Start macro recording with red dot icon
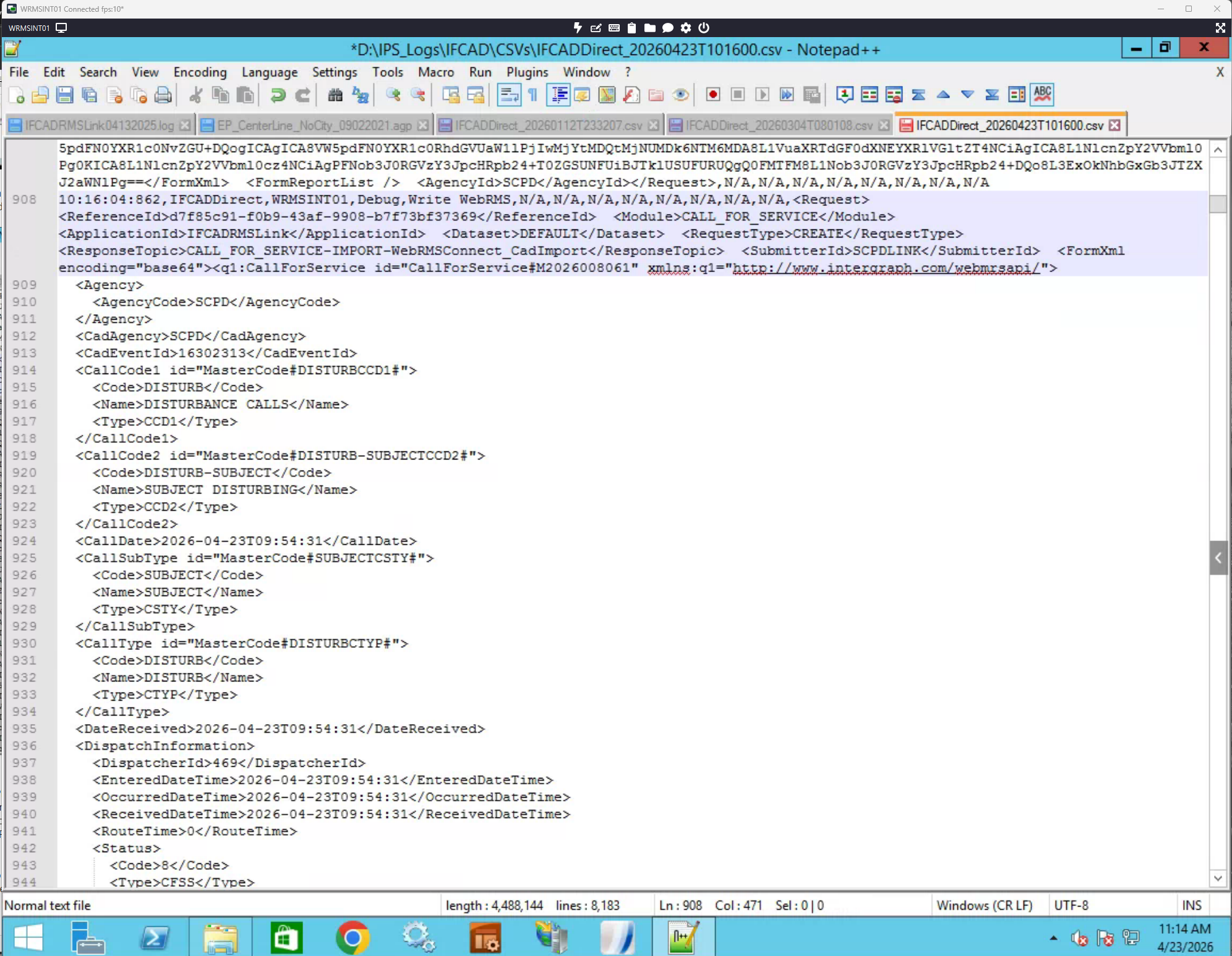1232x956 pixels. pyautogui.click(x=712, y=95)
